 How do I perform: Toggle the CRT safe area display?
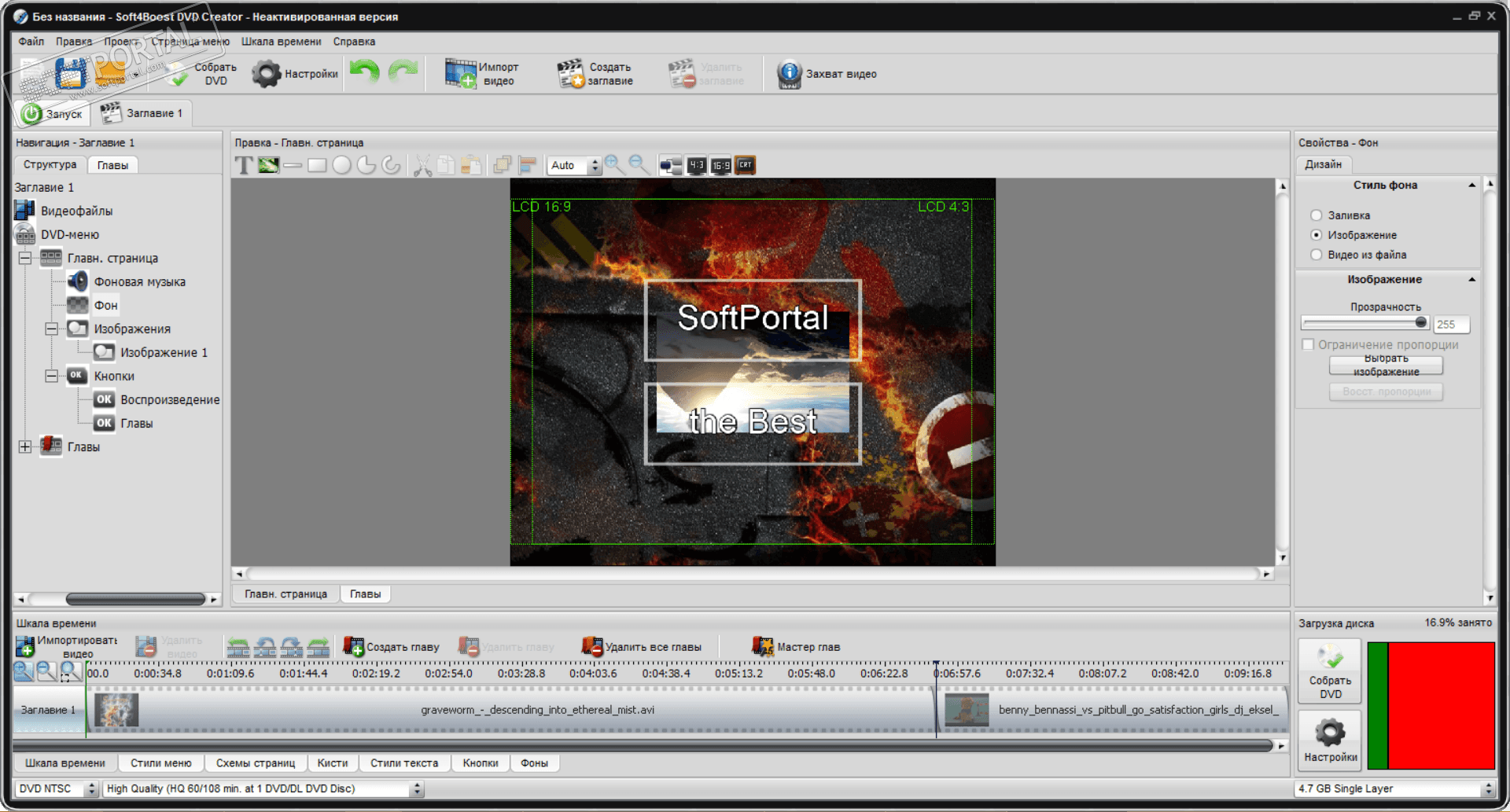[745, 165]
